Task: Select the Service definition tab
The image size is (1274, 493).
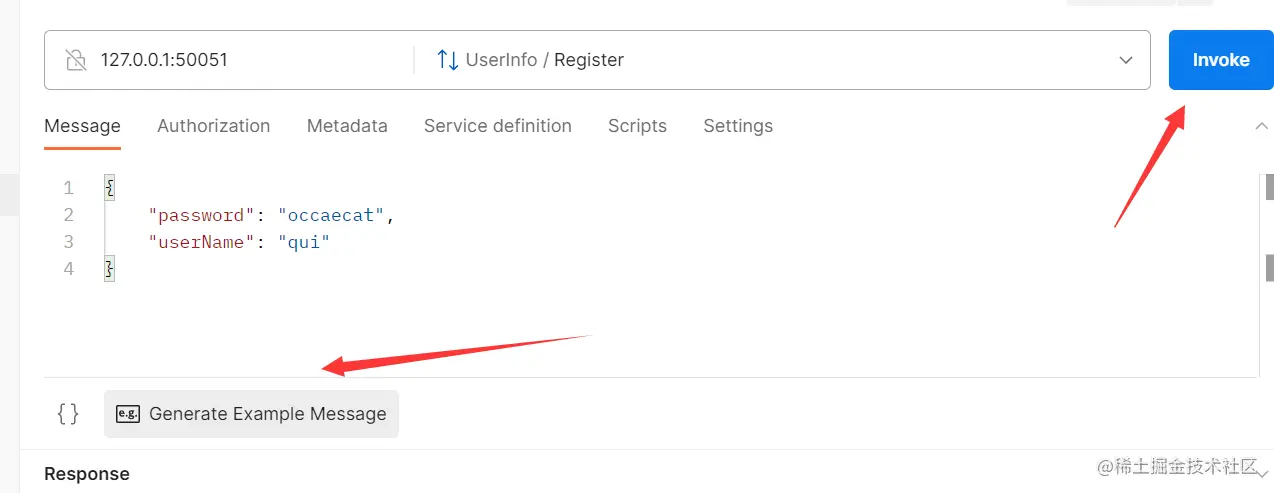Action: click(497, 126)
